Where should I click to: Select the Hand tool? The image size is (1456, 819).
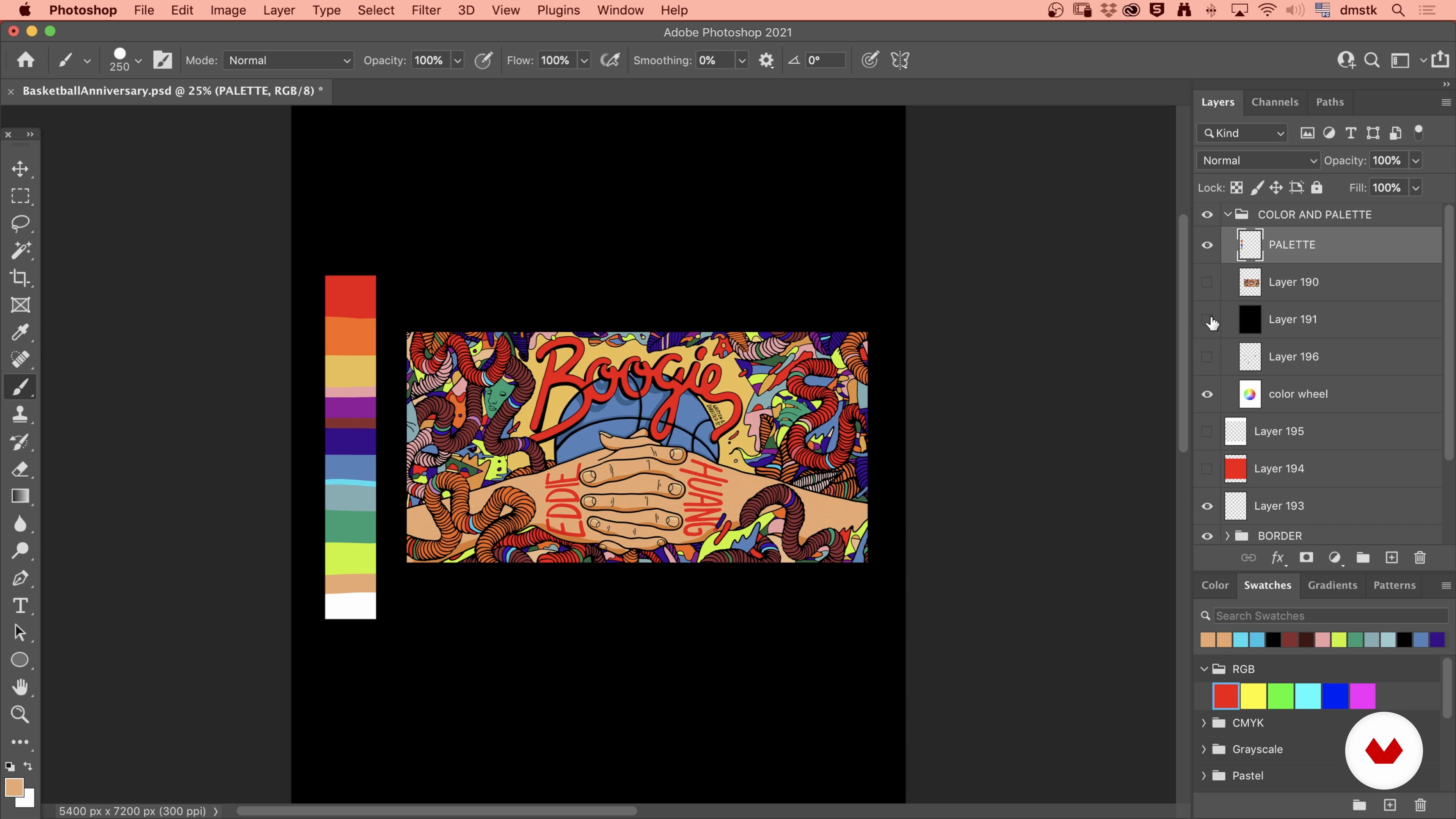20,687
